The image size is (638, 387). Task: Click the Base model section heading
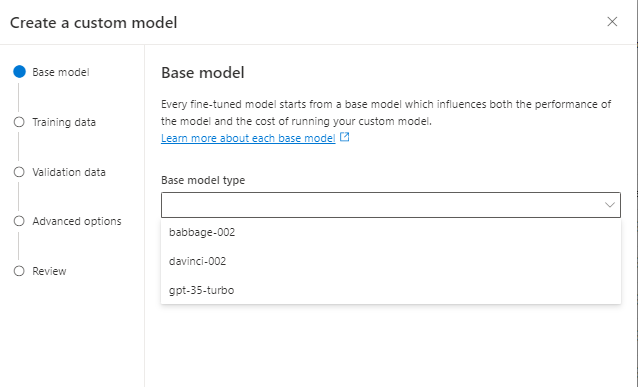pyautogui.click(x=203, y=73)
